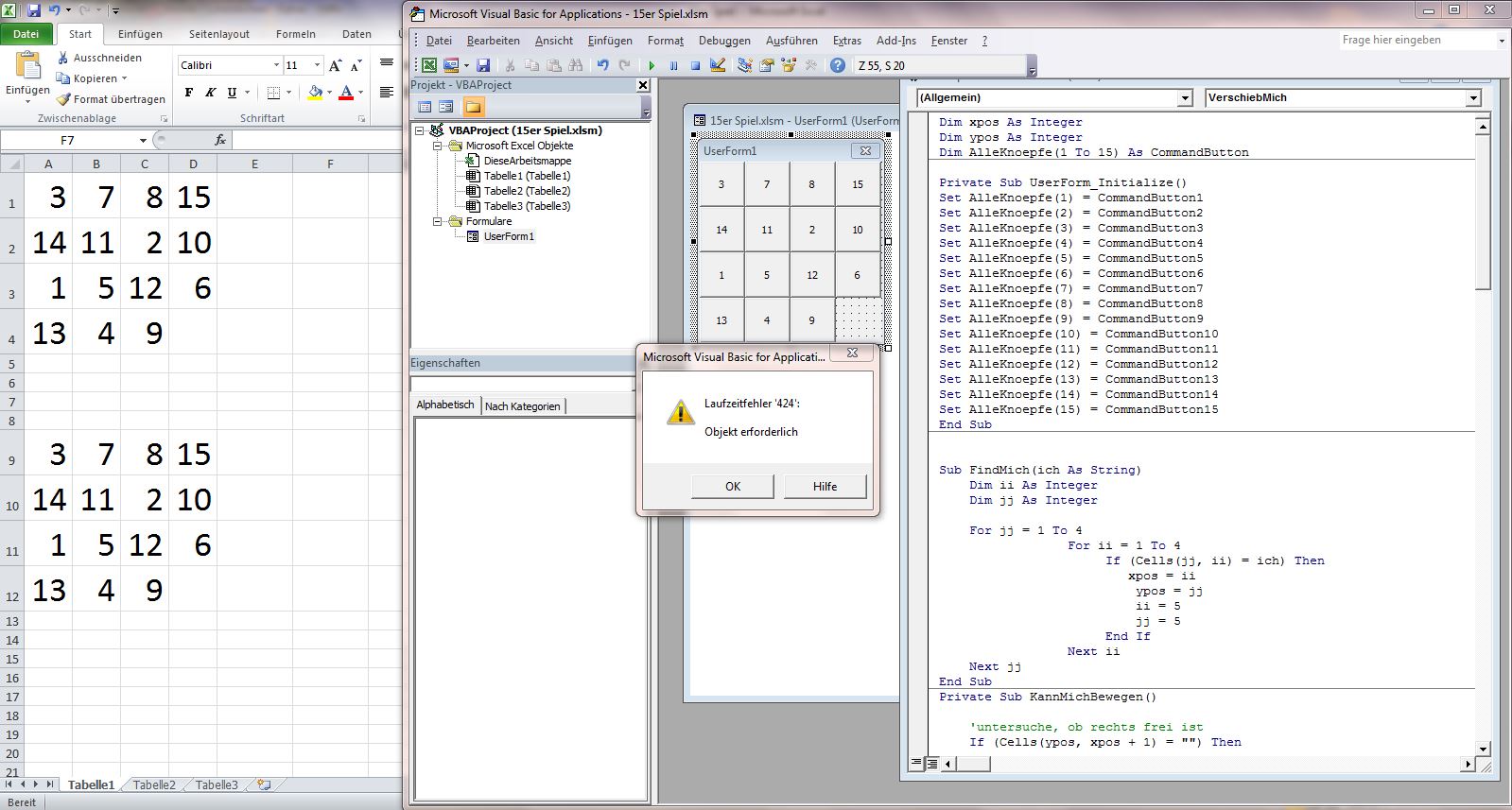Save workbook in Excel quick access toolbar

(34, 10)
